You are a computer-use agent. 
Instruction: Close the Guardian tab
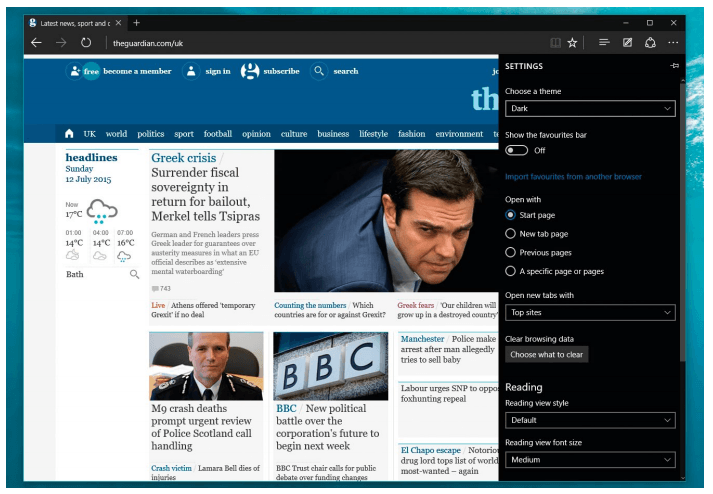tap(118, 23)
